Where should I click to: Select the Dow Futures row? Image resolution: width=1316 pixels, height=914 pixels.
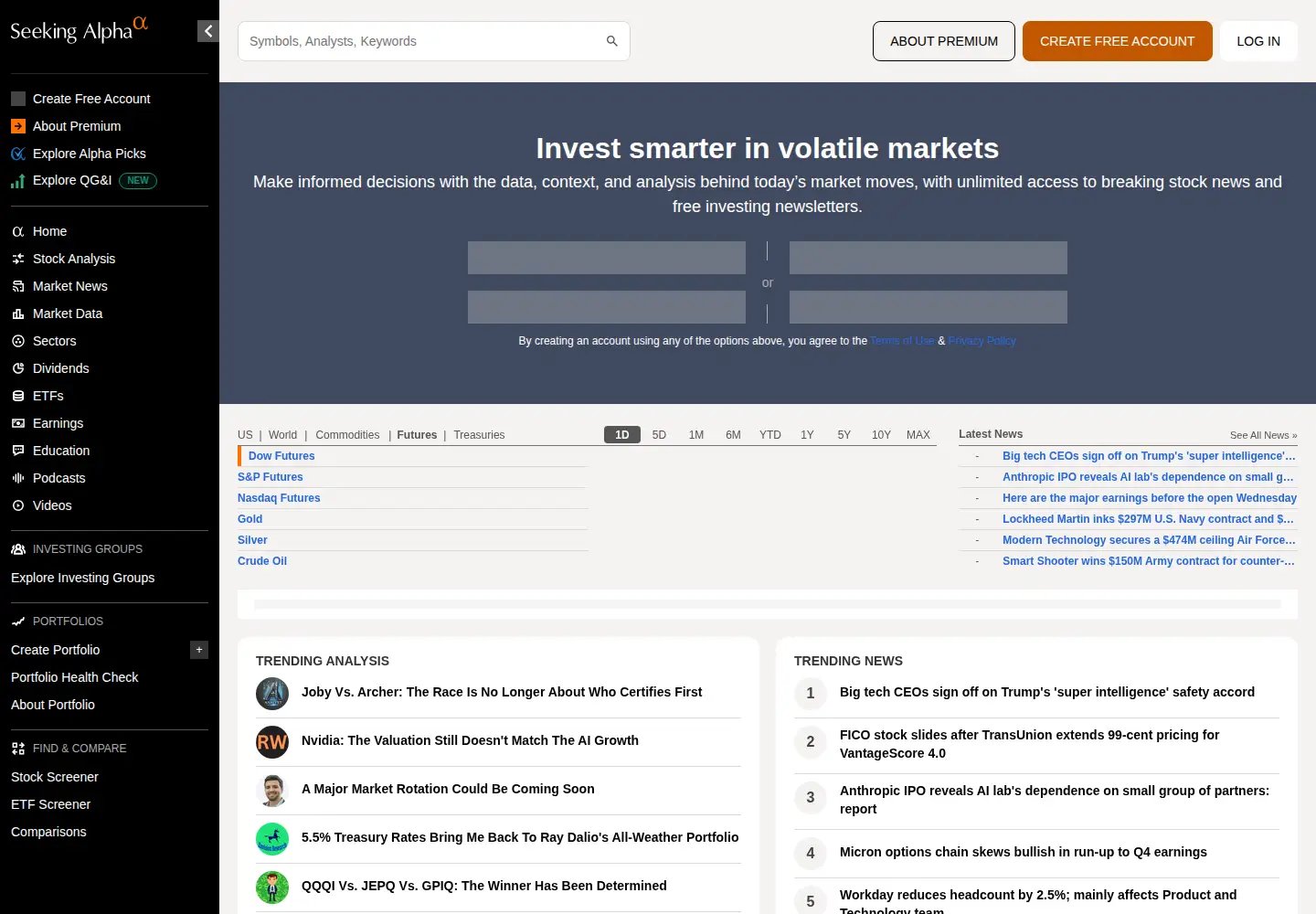[413, 456]
